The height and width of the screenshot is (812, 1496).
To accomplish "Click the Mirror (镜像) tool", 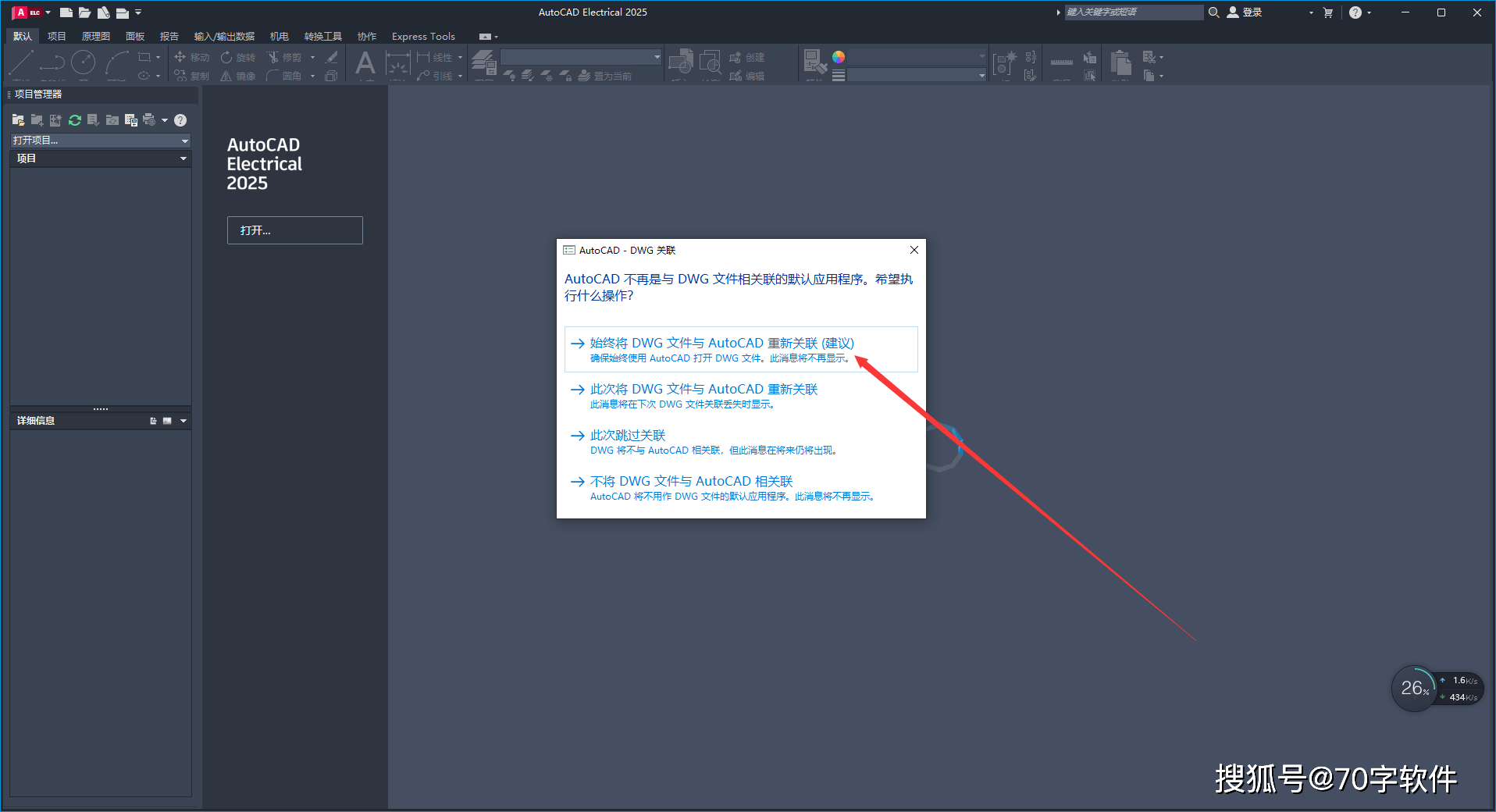I will 238,76.
